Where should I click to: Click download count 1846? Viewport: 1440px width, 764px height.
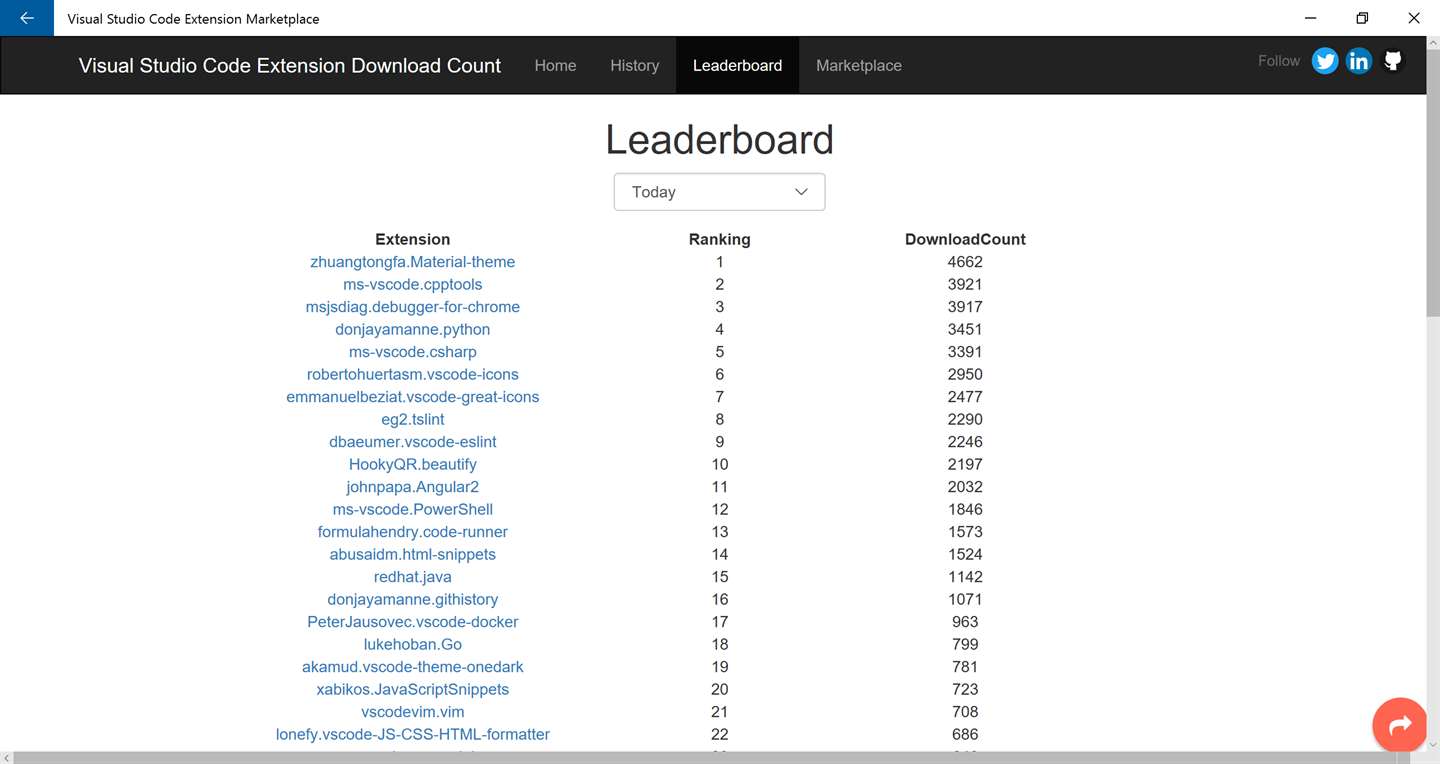coord(965,509)
